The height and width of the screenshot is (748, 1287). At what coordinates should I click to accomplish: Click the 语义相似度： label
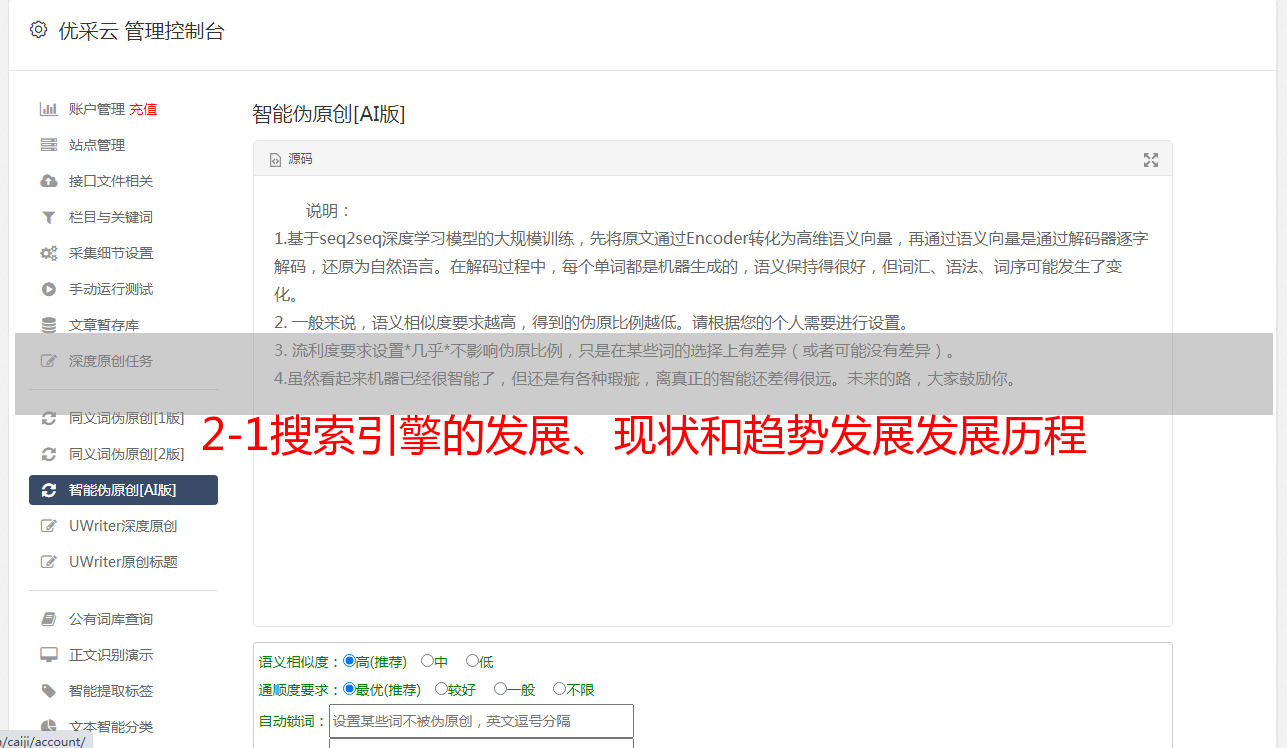tap(300, 662)
